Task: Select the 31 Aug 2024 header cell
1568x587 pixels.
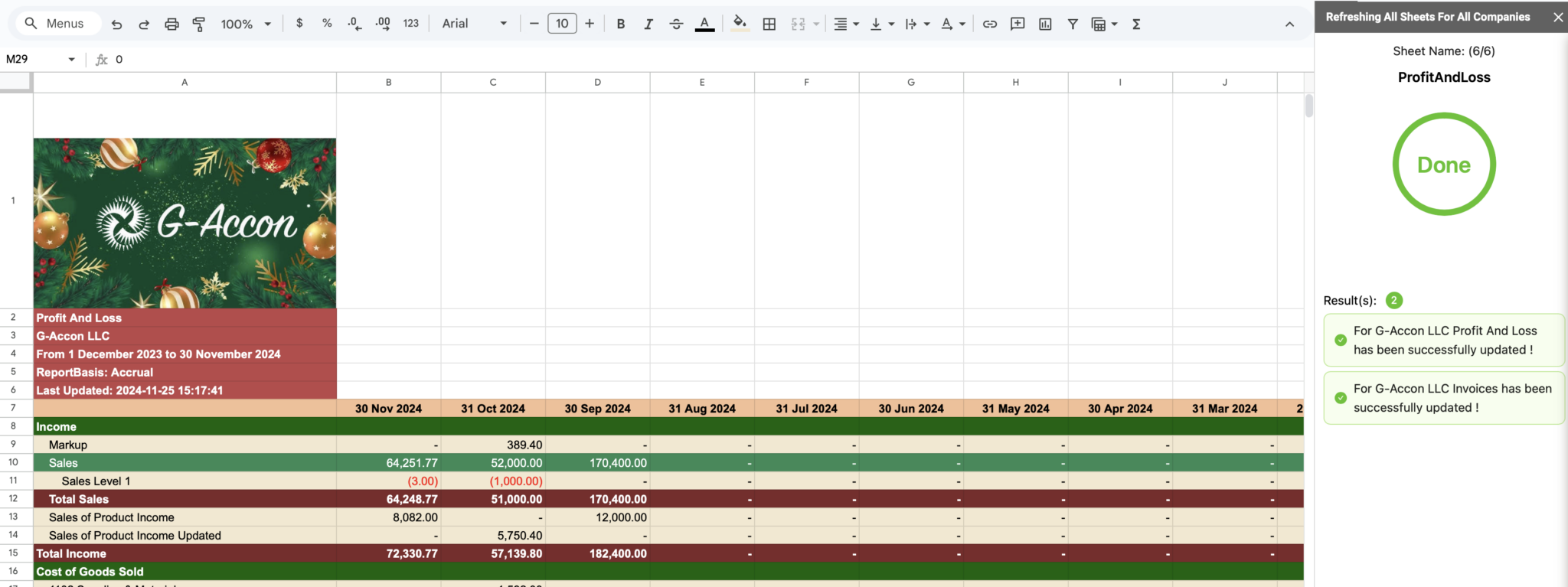Action: pyautogui.click(x=702, y=409)
